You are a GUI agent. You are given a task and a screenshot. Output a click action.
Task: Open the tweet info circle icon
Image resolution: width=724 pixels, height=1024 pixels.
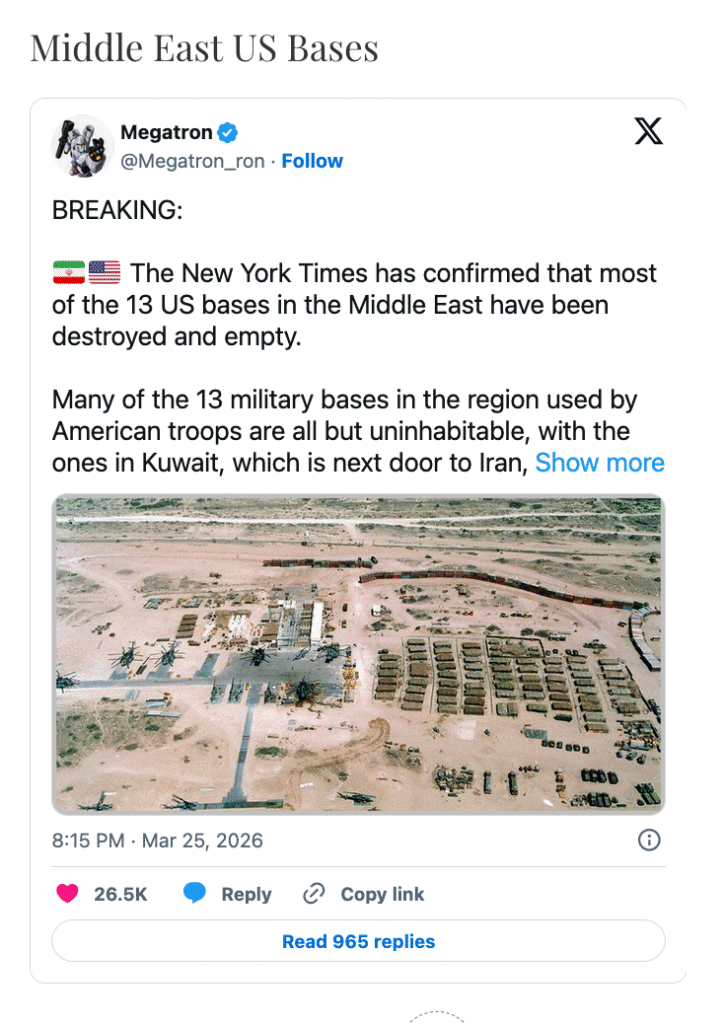649,840
